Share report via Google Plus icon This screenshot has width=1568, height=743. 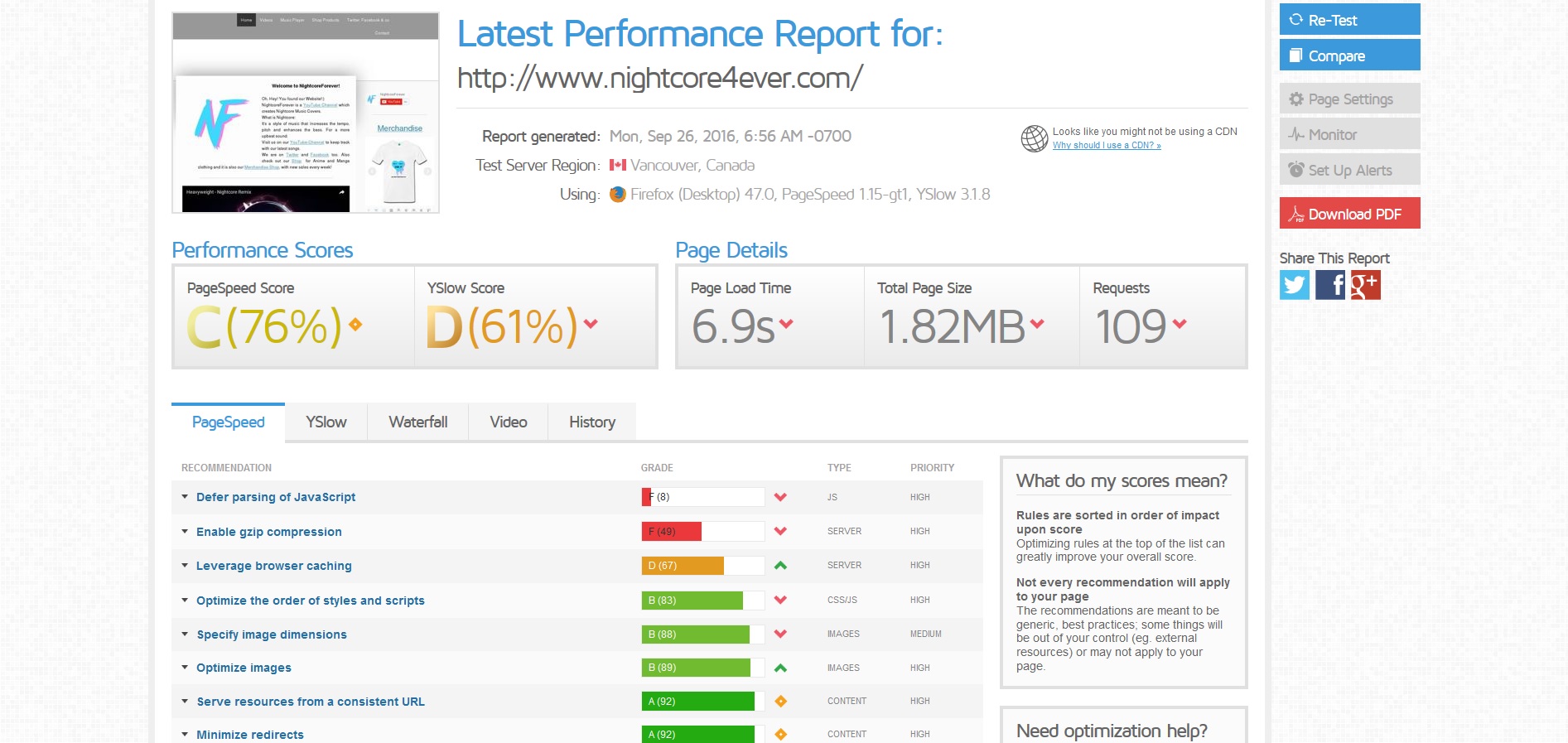[1365, 285]
